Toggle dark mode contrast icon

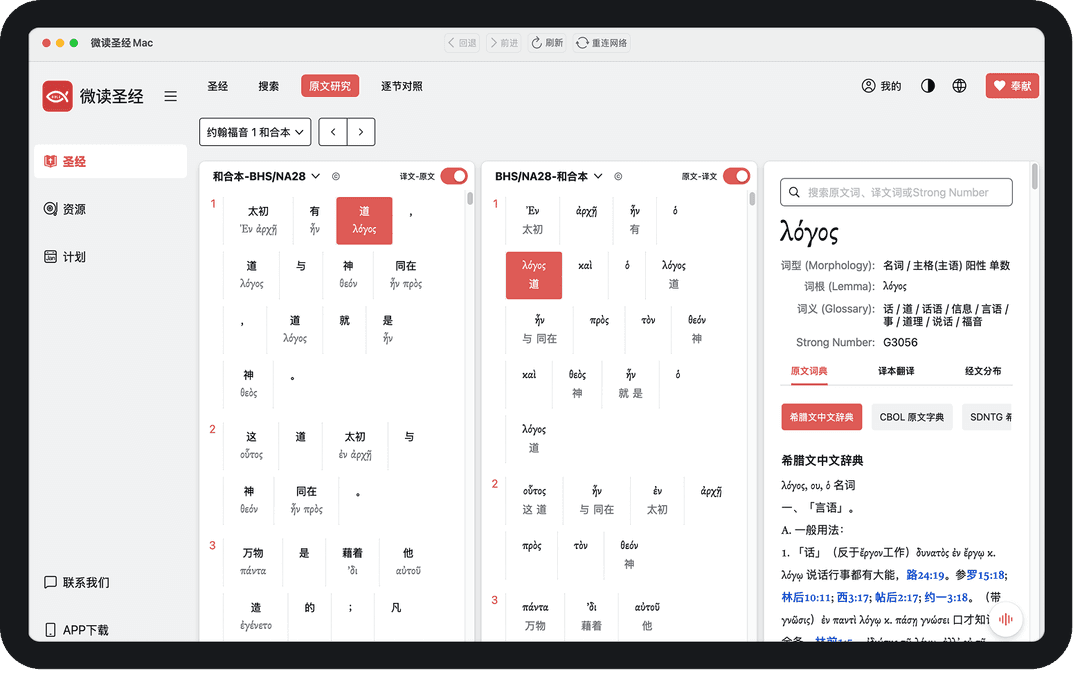pyautogui.click(x=928, y=86)
